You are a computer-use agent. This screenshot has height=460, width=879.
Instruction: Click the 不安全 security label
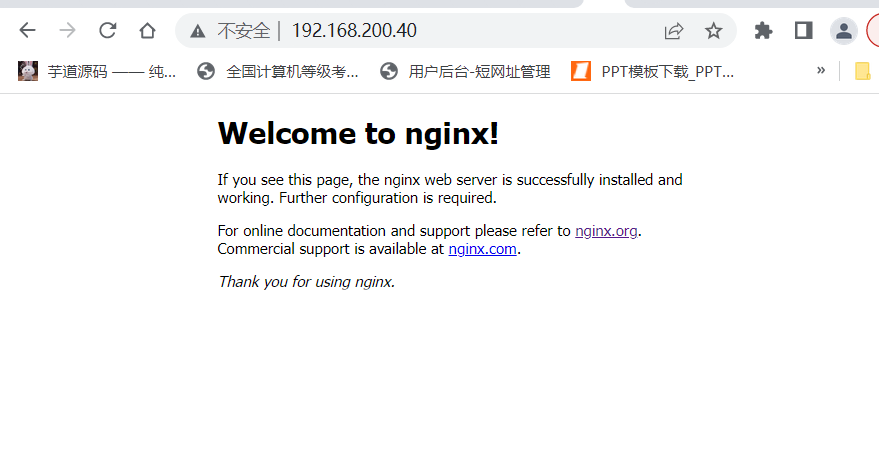(x=243, y=31)
